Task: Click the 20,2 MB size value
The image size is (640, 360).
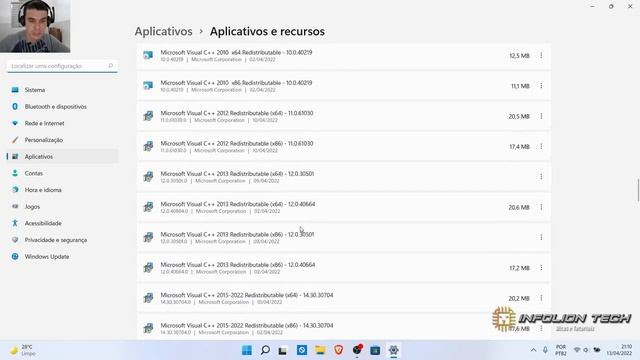Action: (x=519, y=299)
